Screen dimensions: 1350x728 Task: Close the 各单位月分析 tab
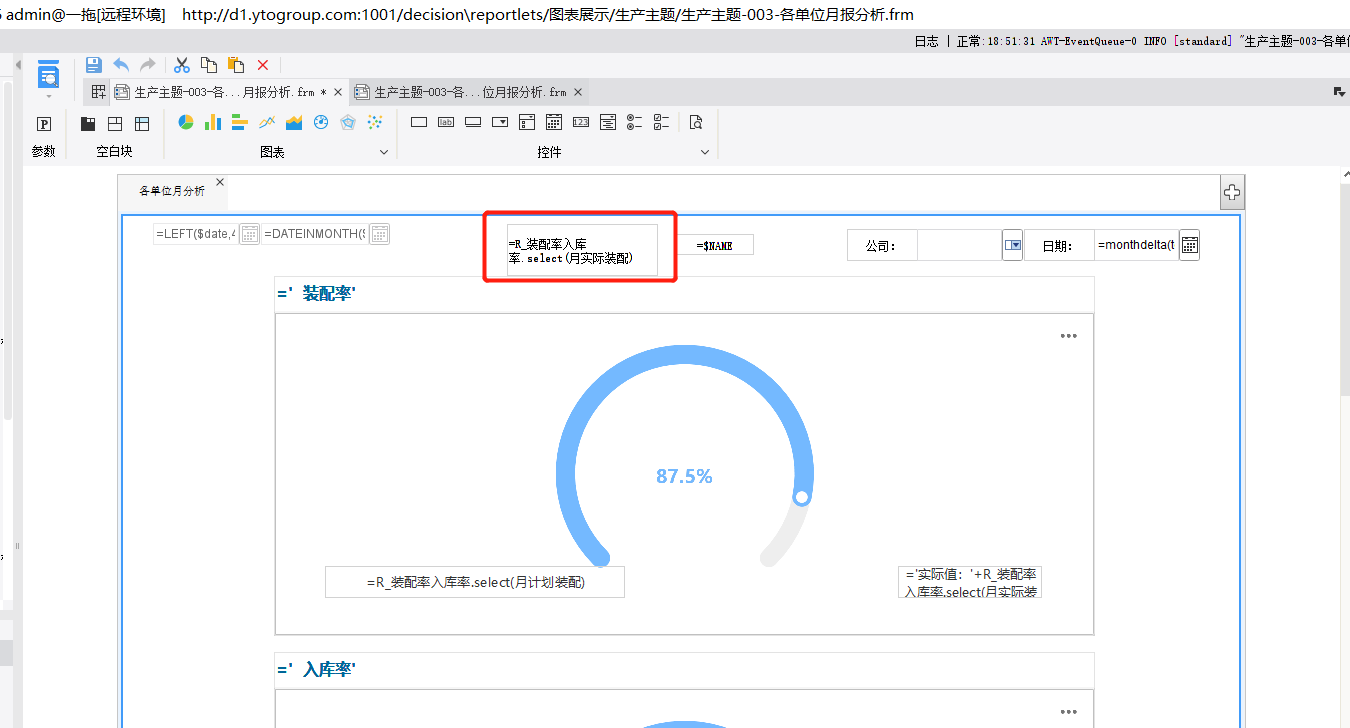point(220,182)
